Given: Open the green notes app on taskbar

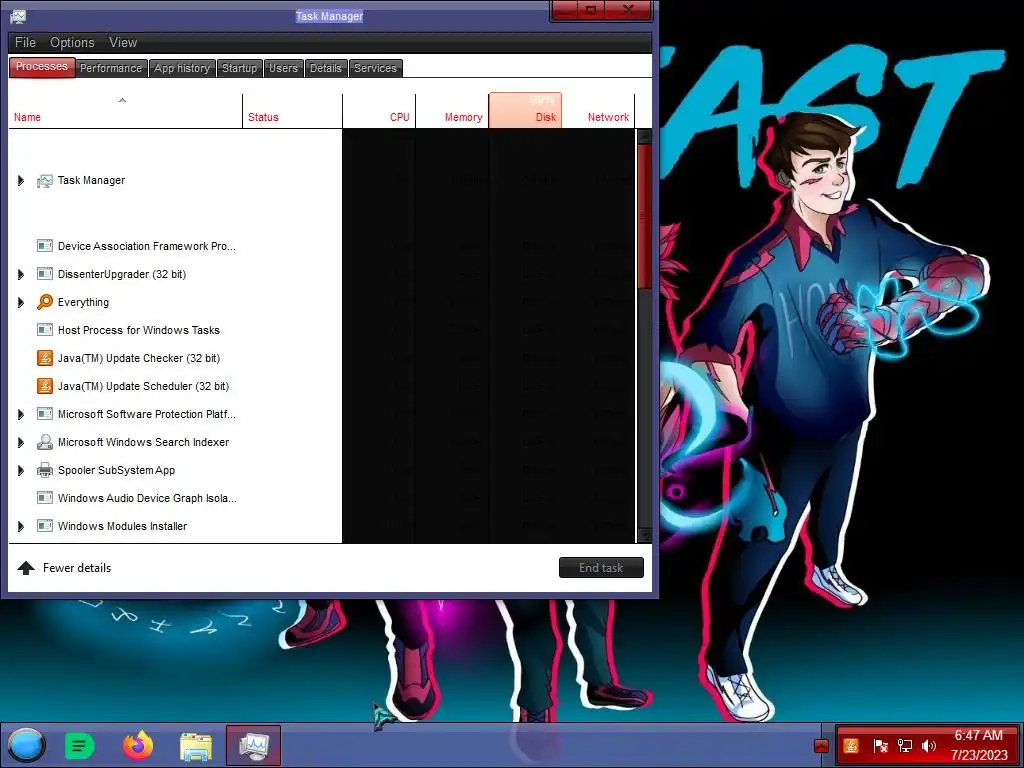Looking at the screenshot, I should click(x=80, y=746).
